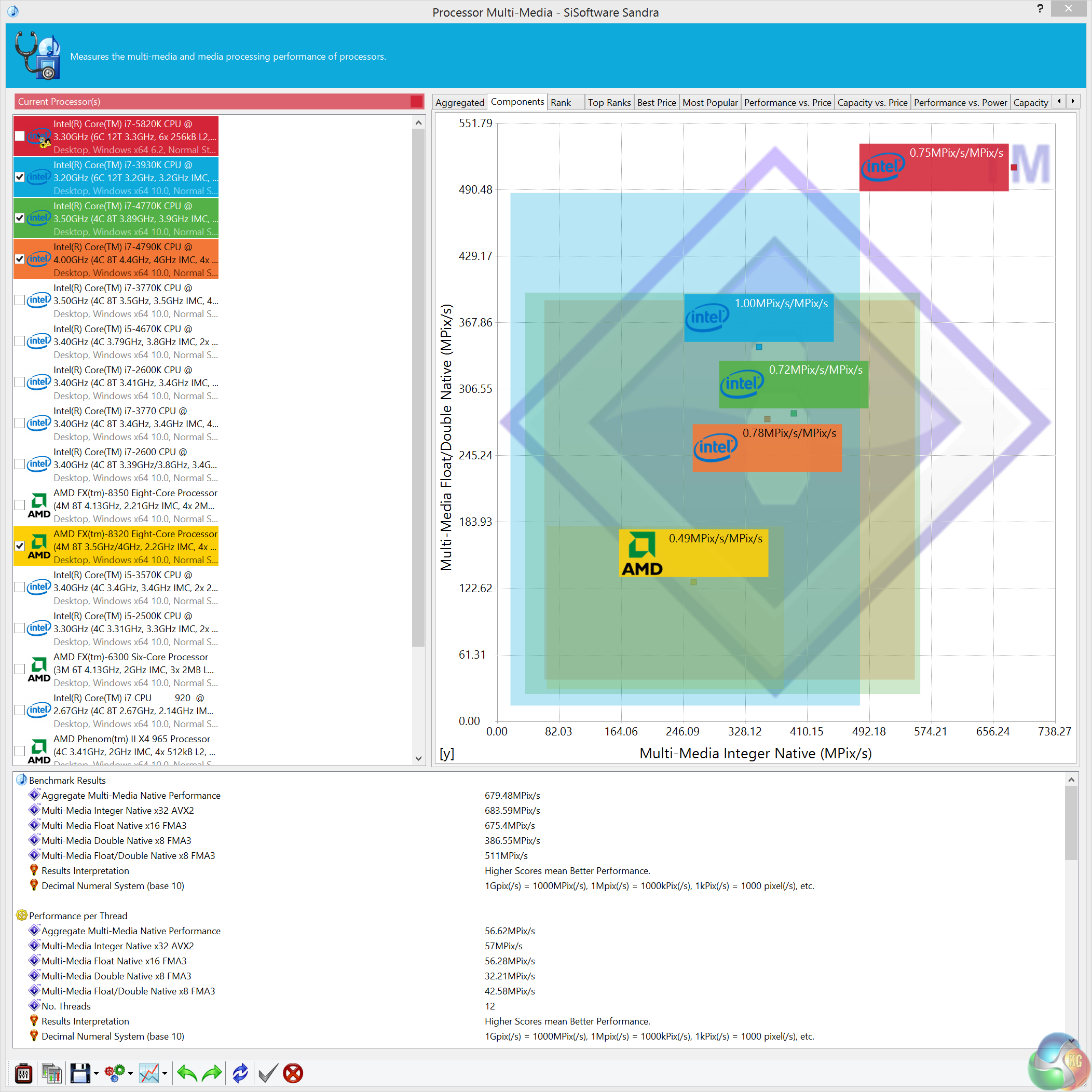This screenshot has width=1092, height=1092.
Task: Click the blue refresh arrows icon
Action: [x=240, y=1072]
